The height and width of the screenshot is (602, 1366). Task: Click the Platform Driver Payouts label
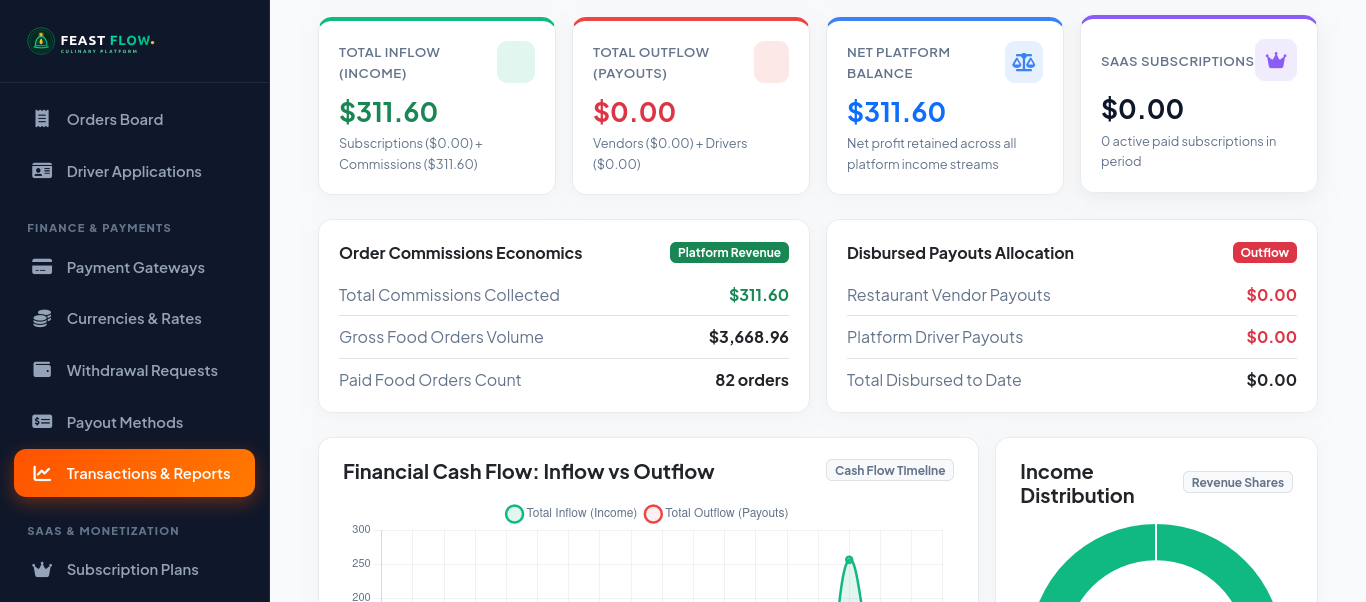935,337
